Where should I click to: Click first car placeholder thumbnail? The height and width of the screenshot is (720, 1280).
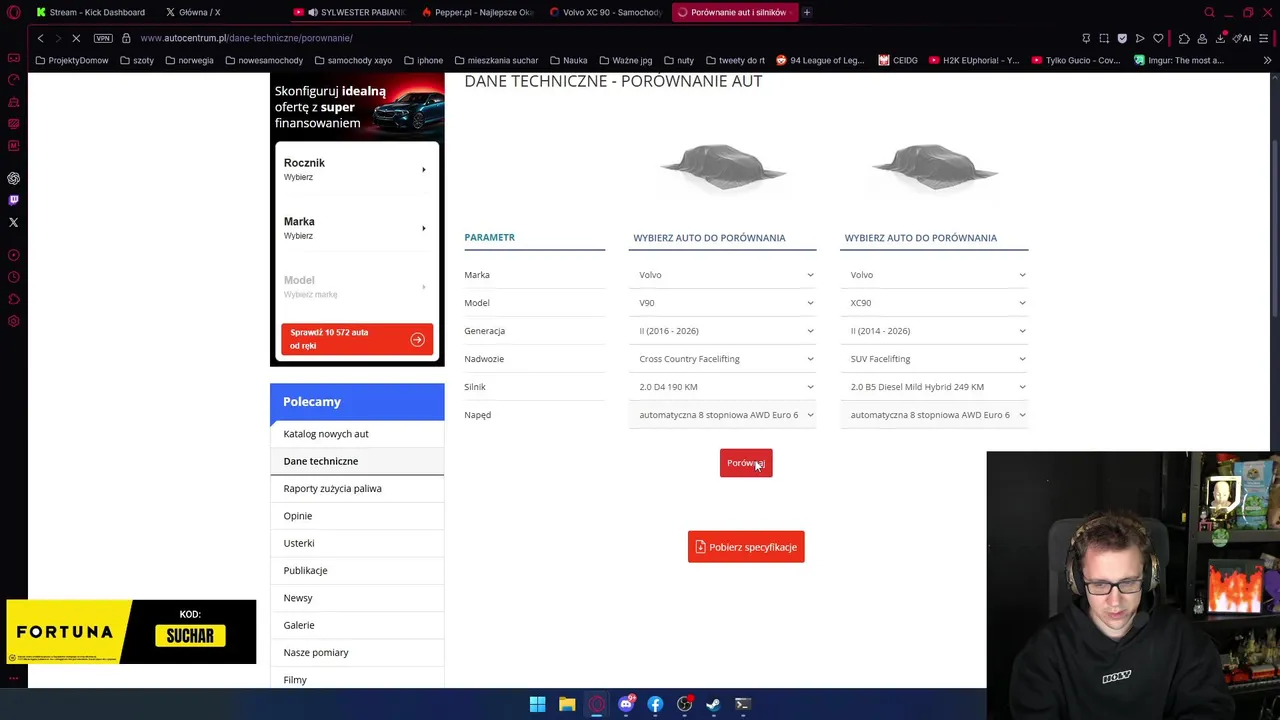pos(723,166)
